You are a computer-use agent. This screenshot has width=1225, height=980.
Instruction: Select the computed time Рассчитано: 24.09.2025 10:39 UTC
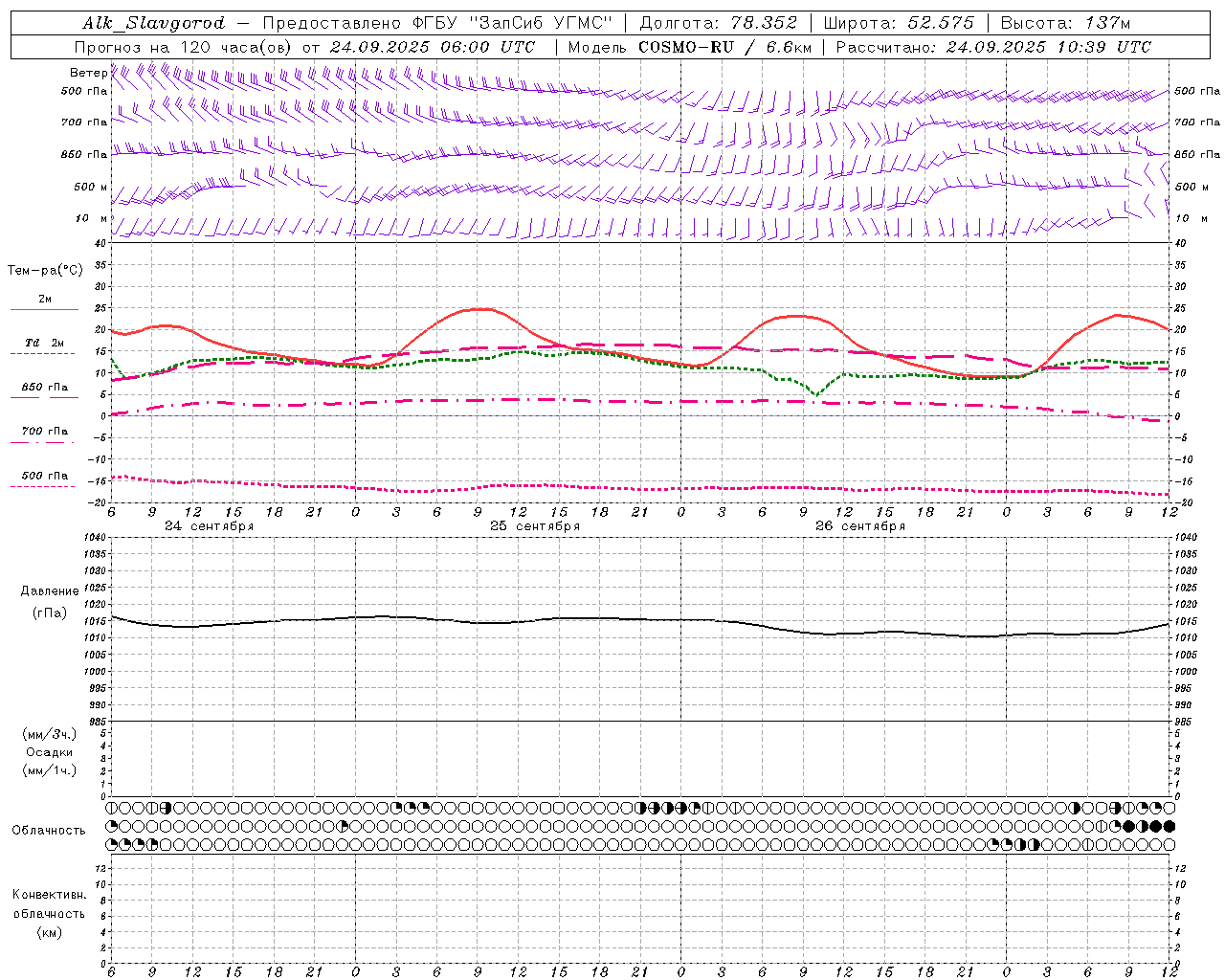[993, 47]
